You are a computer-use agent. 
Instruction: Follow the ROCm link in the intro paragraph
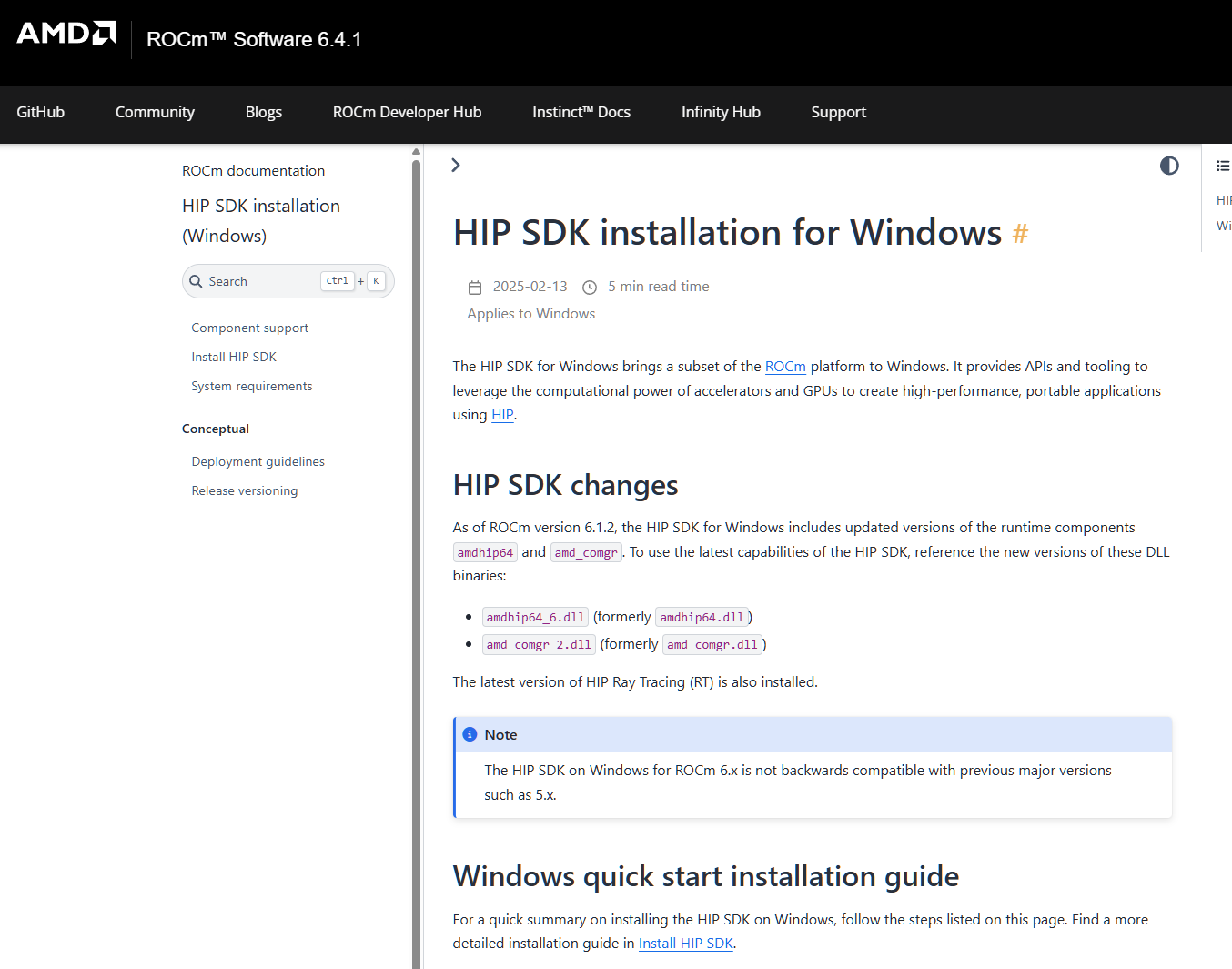coord(785,367)
